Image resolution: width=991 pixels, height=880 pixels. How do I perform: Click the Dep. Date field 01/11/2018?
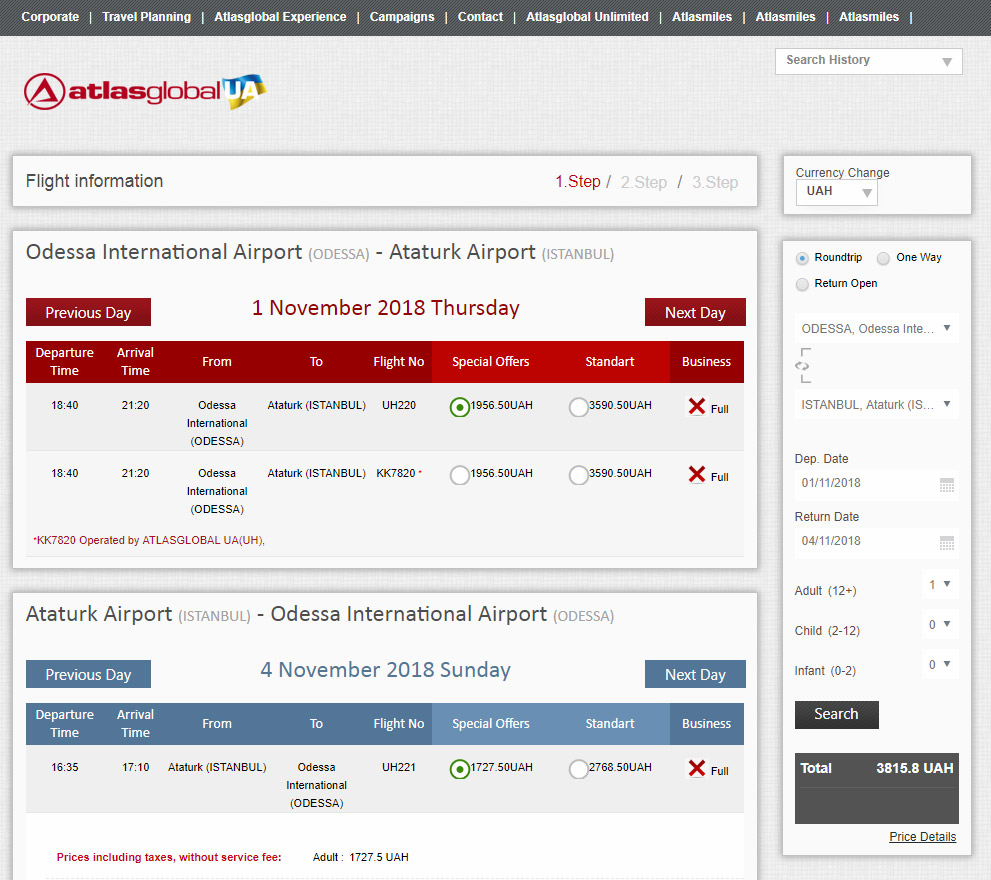pyautogui.click(x=876, y=484)
